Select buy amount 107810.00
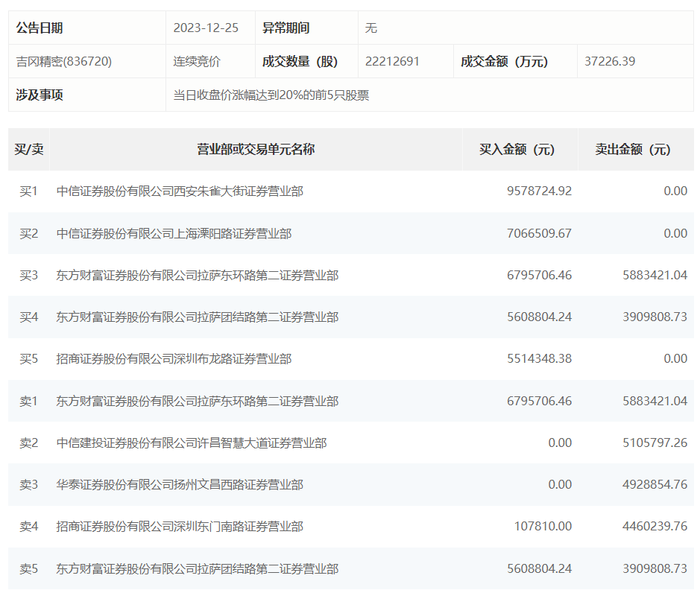This screenshot has width=700, height=593. pos(543,526)
